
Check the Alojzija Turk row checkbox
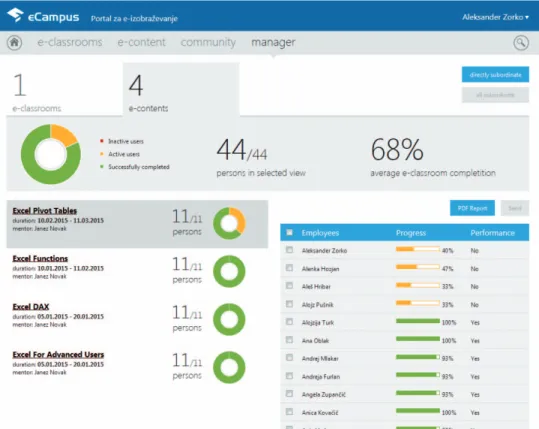click(289, 322)
